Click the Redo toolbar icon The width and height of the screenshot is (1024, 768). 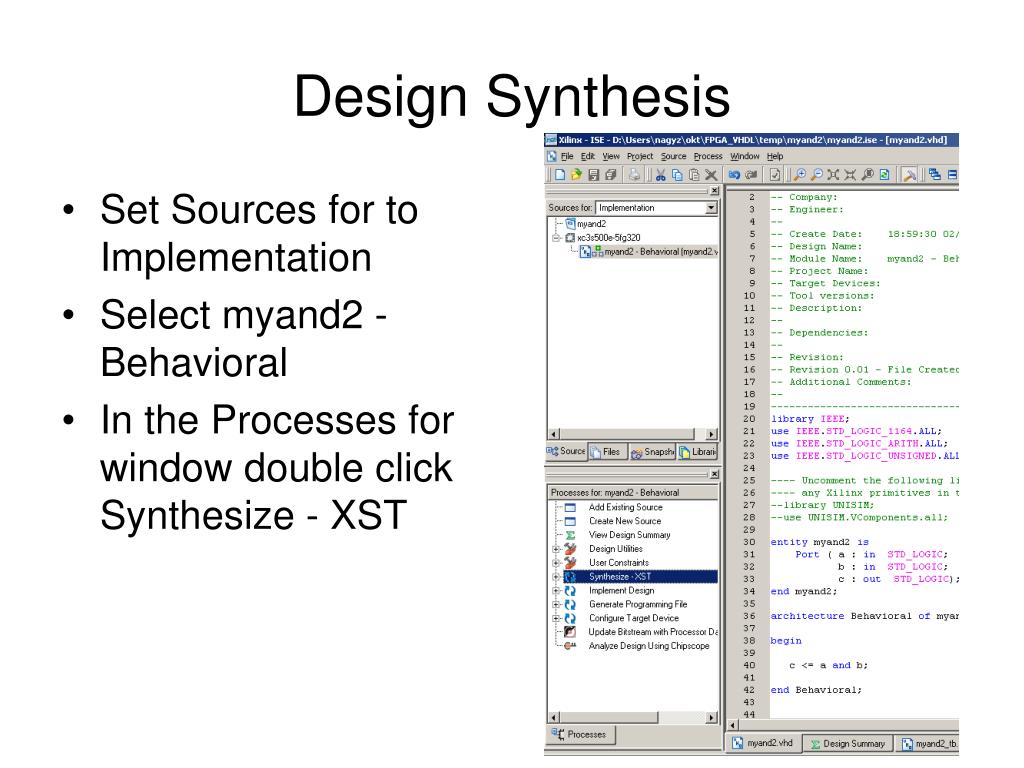pos(751,174)
